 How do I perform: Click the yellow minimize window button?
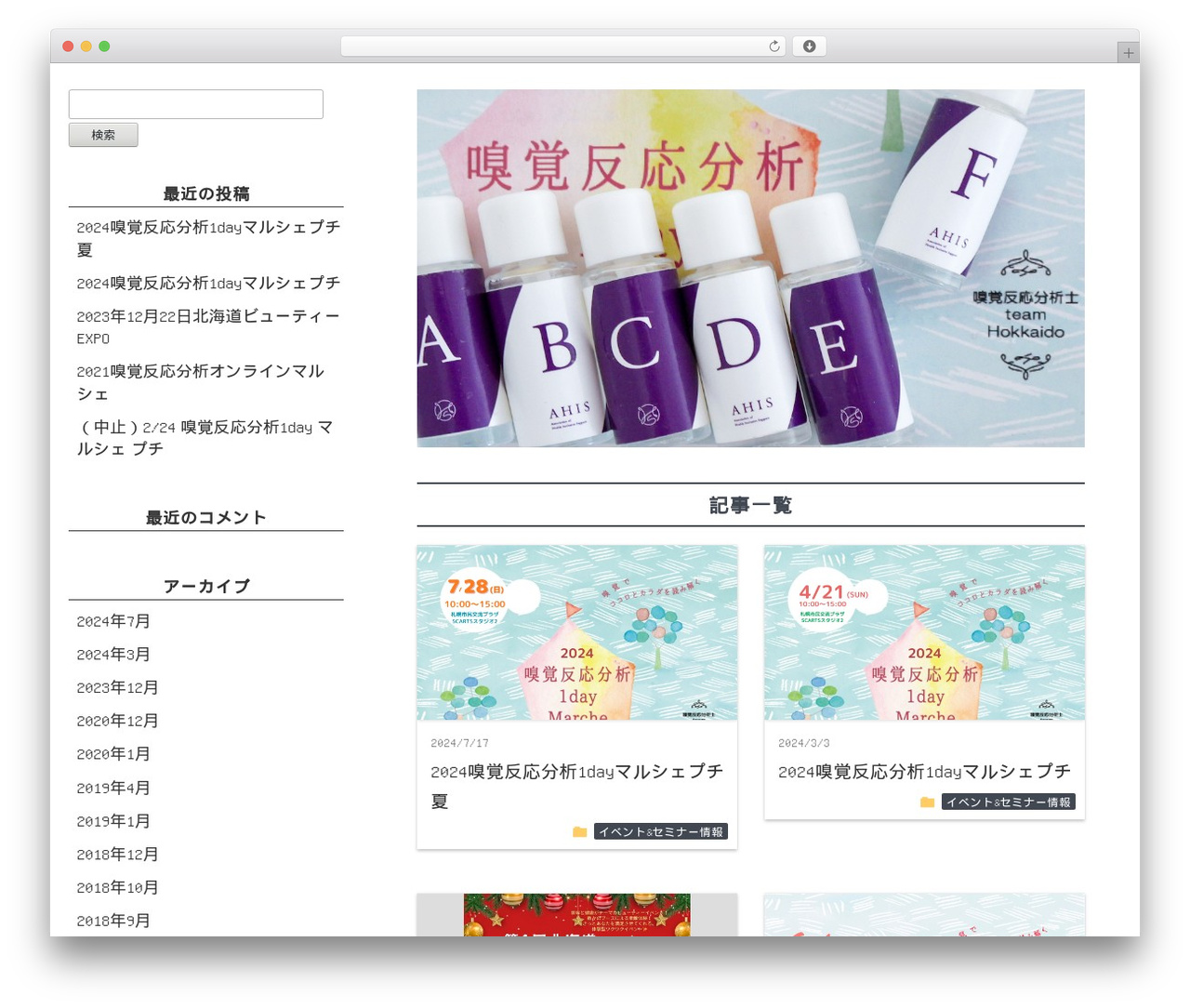[x=86, y=46]
